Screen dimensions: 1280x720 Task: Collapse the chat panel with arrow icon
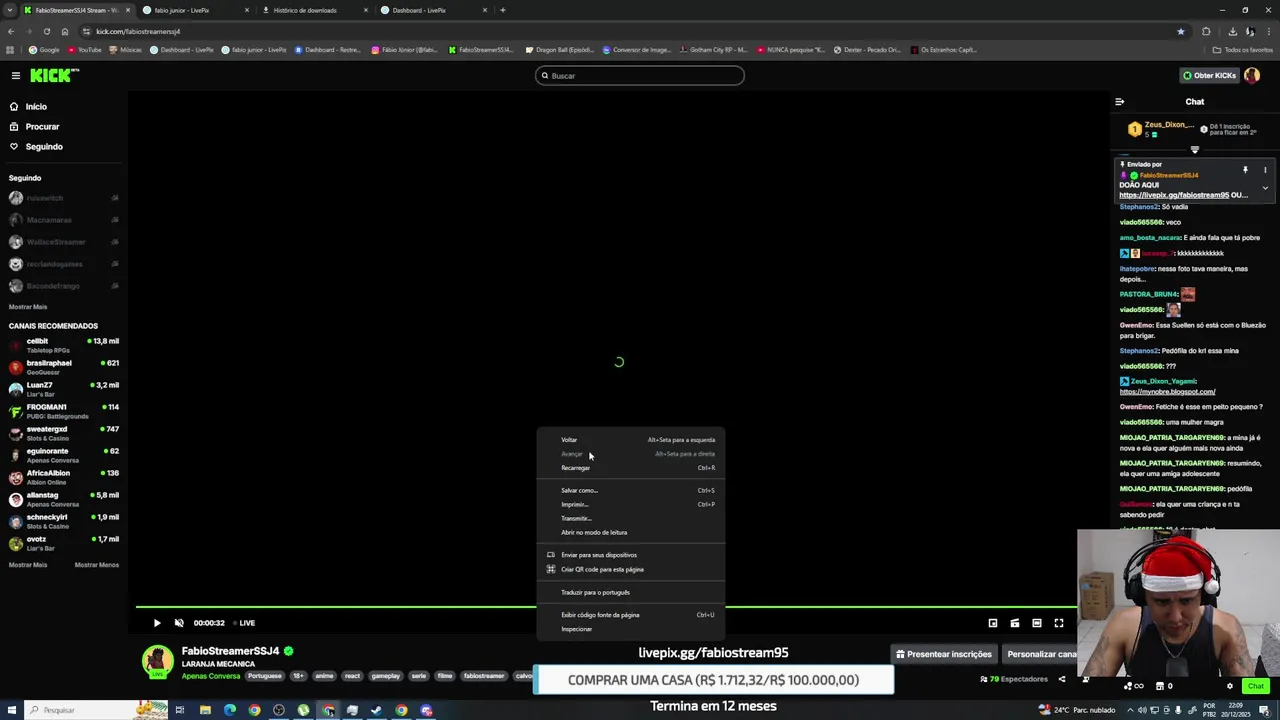coord(1119,101)
